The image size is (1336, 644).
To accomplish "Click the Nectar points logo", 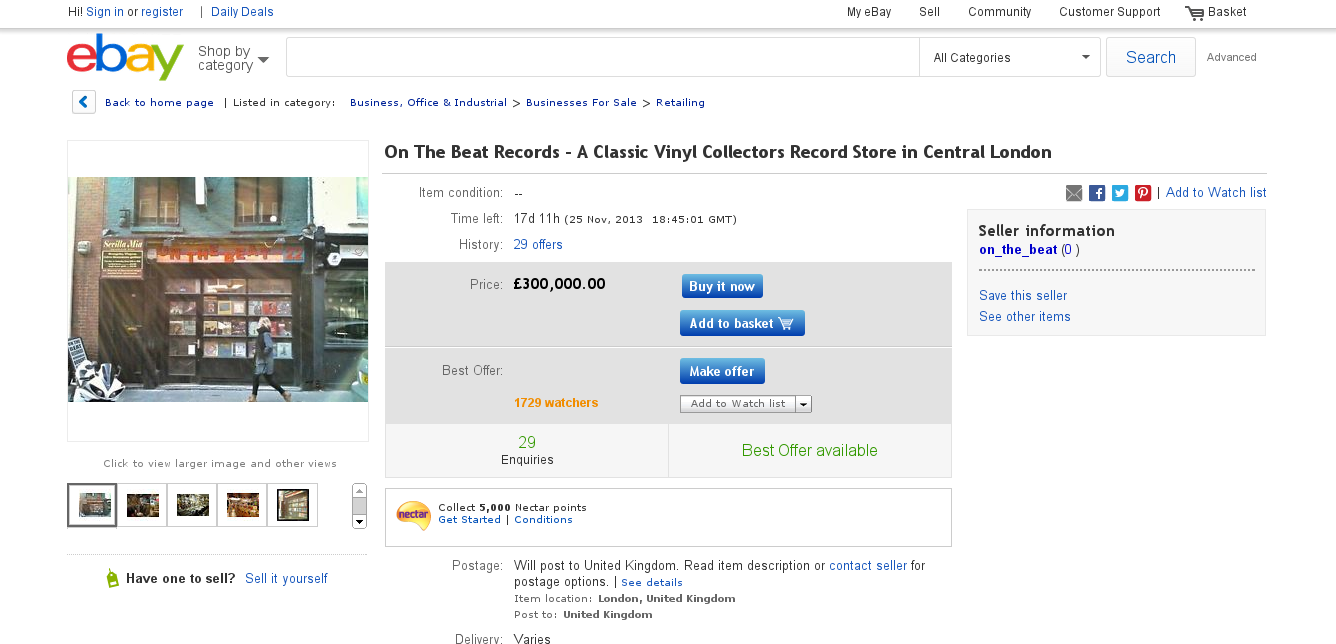I will tap(413, 514).
